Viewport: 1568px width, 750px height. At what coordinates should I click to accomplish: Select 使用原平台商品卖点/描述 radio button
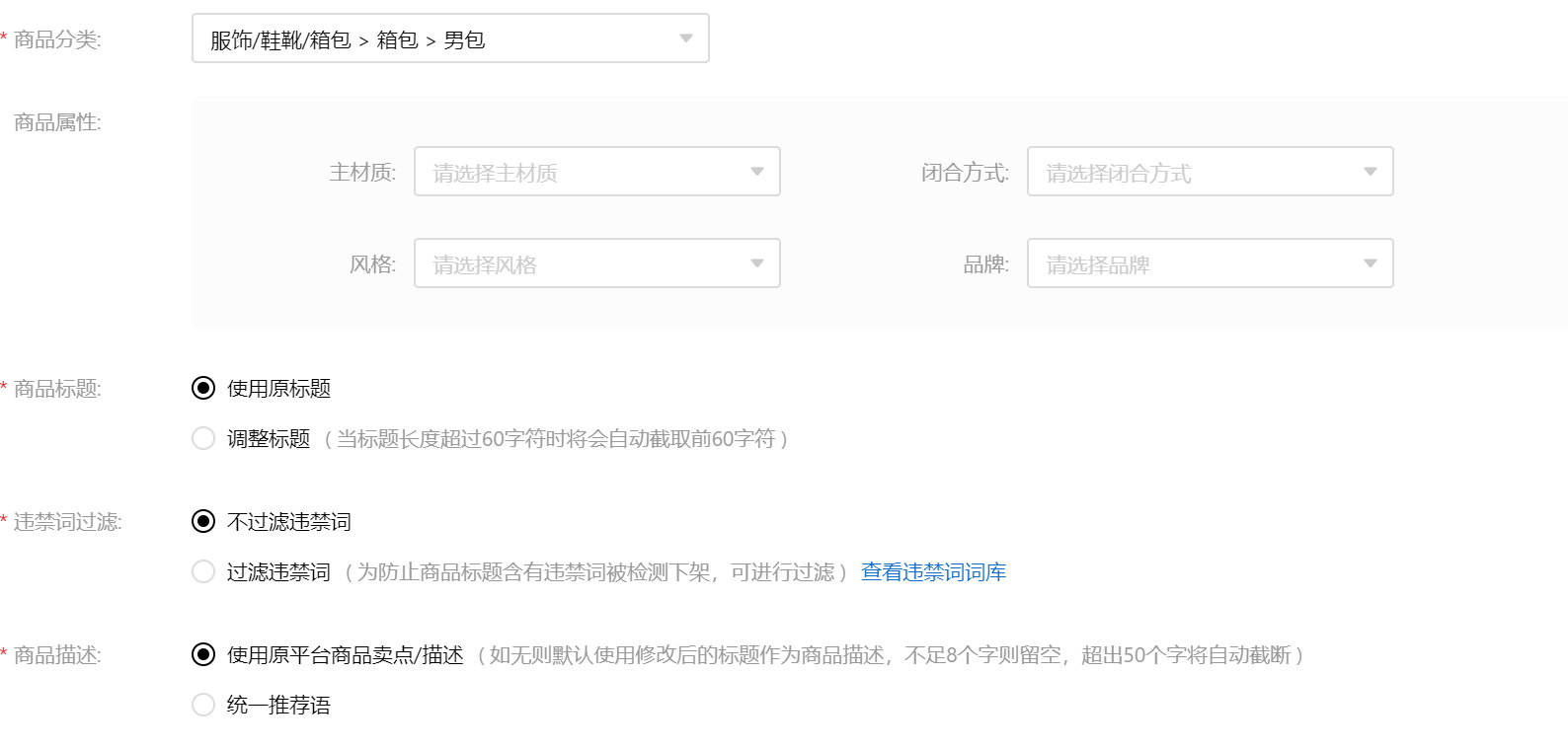click(203, 654)
